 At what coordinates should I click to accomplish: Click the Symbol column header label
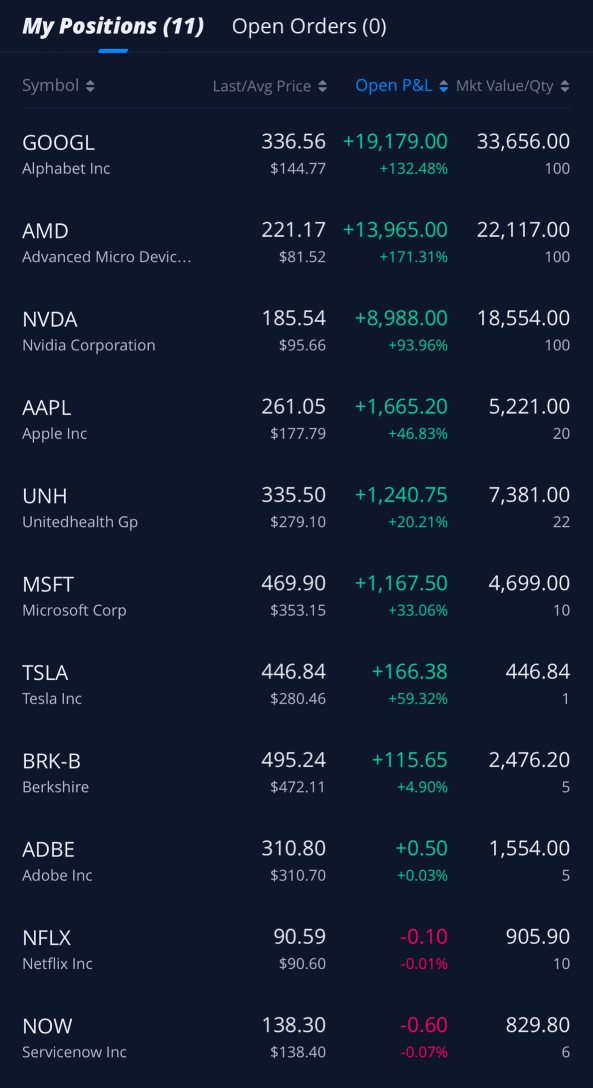click(x=51, y=86)
